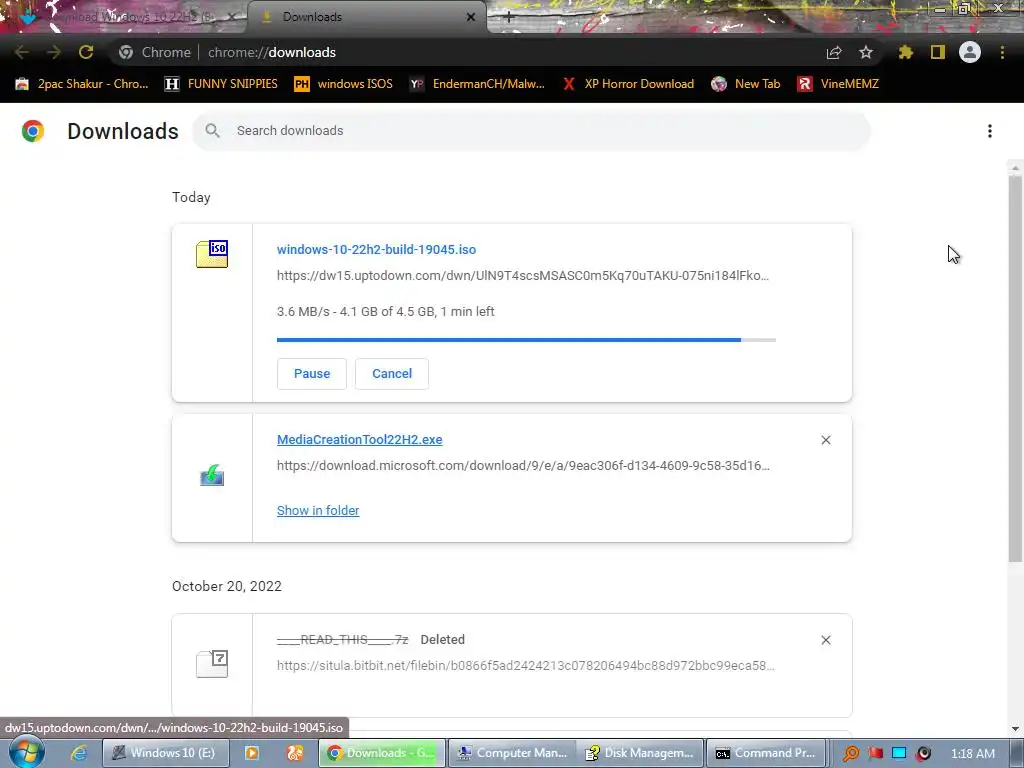Open the download.microsoft.com source URL
Screen dimensions: 1024x768
tap(523, 466)
